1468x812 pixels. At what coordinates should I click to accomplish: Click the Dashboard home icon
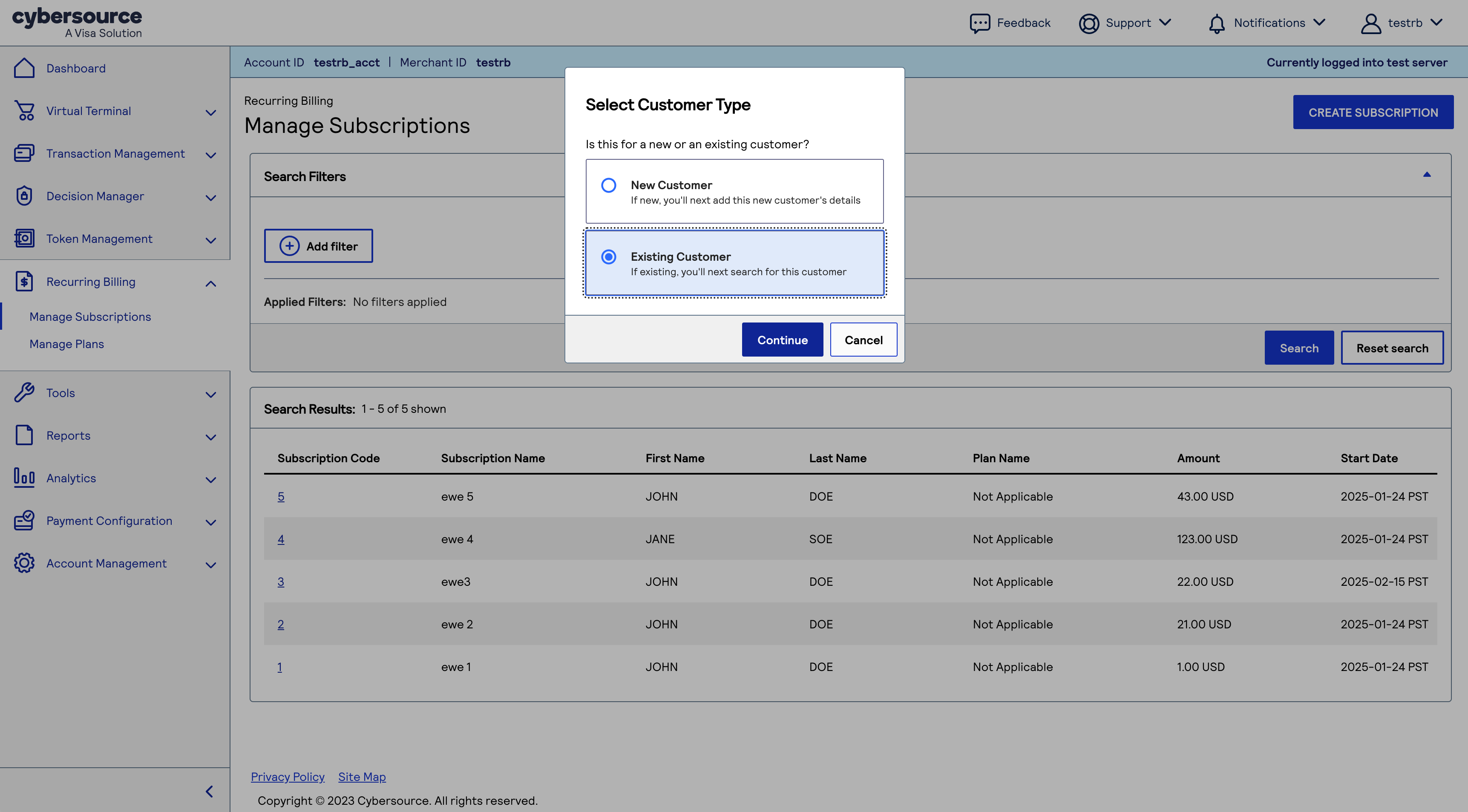pos(24,68)
